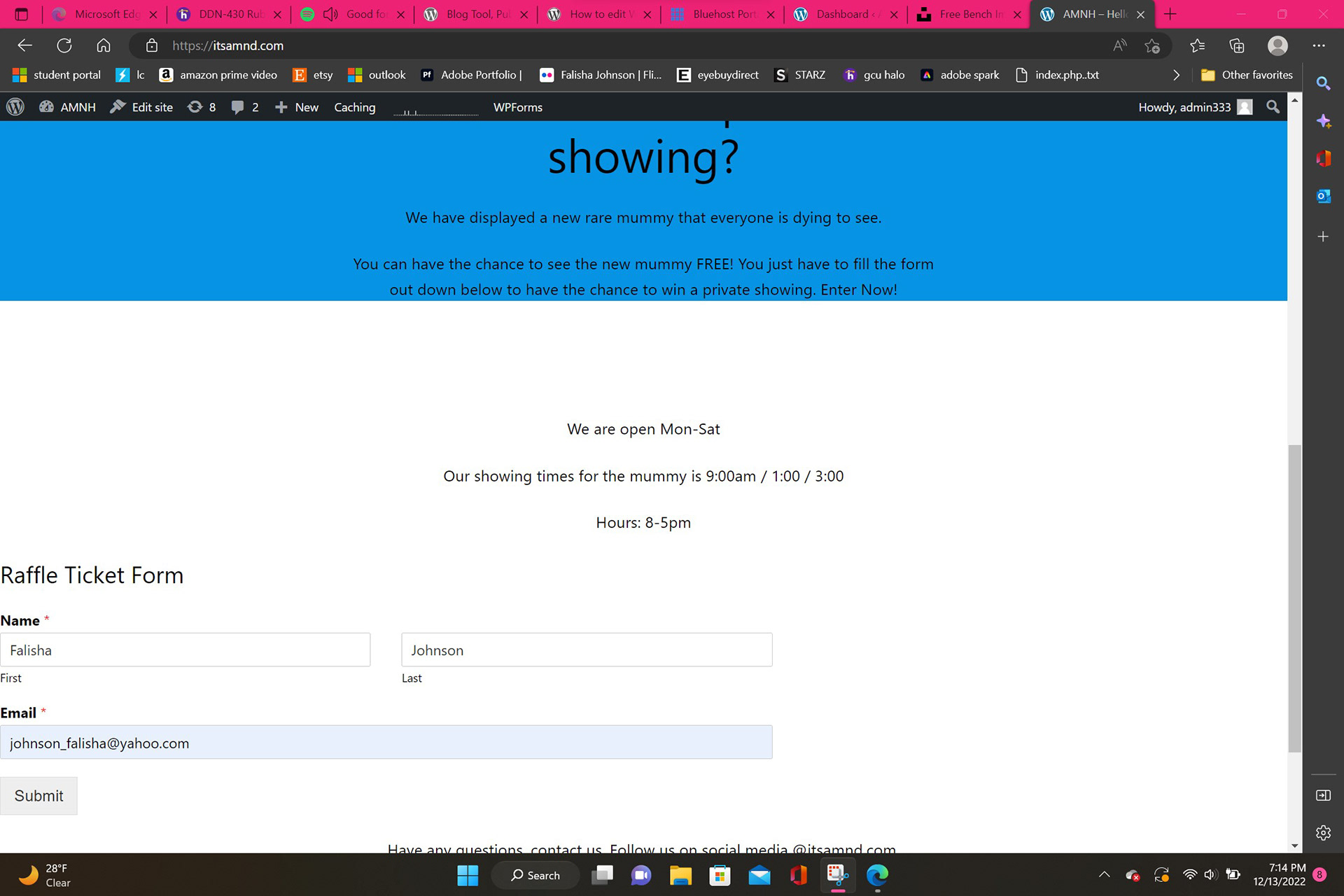Expand hidden bookmarks chevron
This screenshot has width=1344, height=896.
tap(1176, 75)
